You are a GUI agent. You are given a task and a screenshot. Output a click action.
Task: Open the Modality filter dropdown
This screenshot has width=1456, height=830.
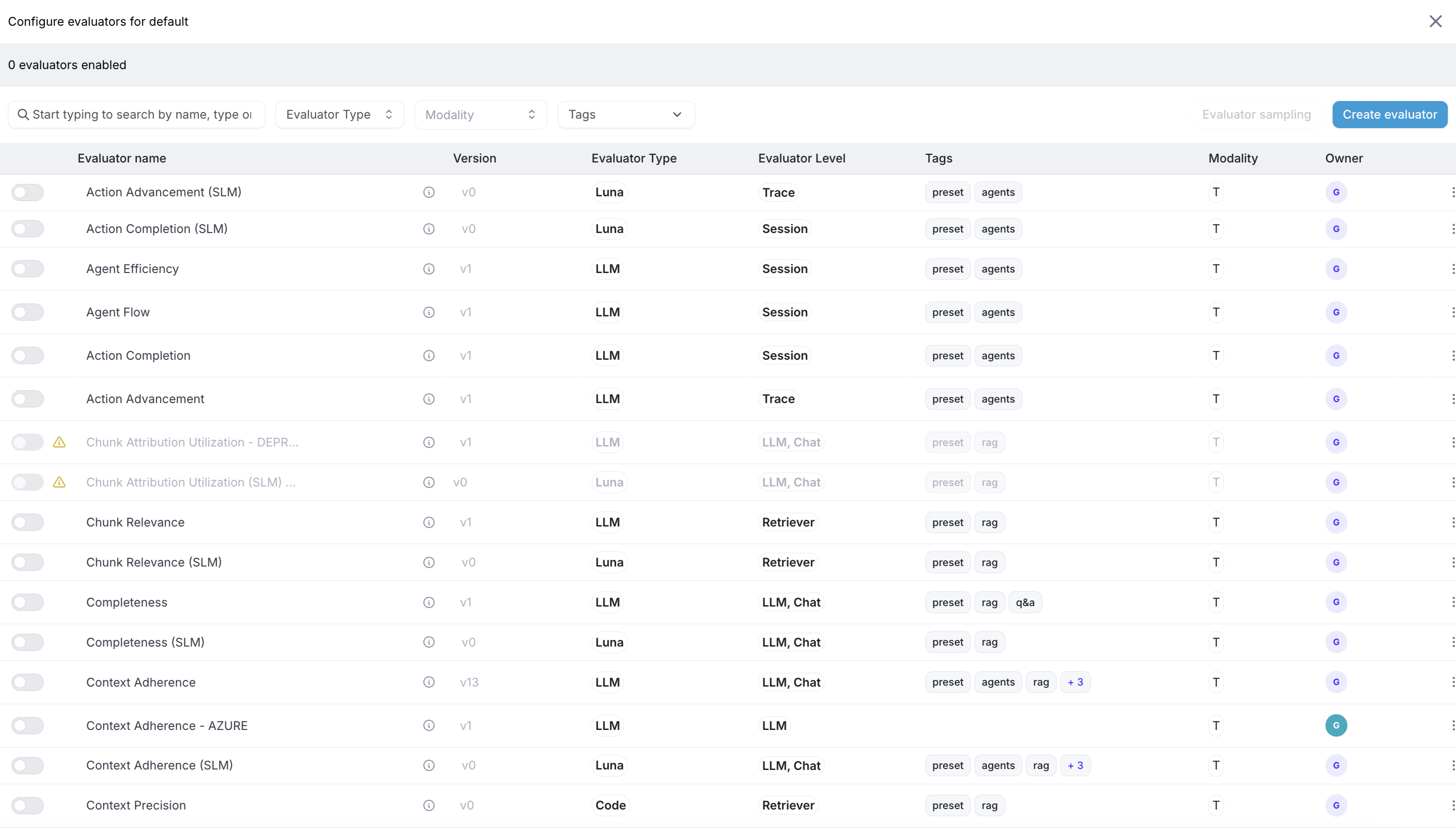point(480,114)
